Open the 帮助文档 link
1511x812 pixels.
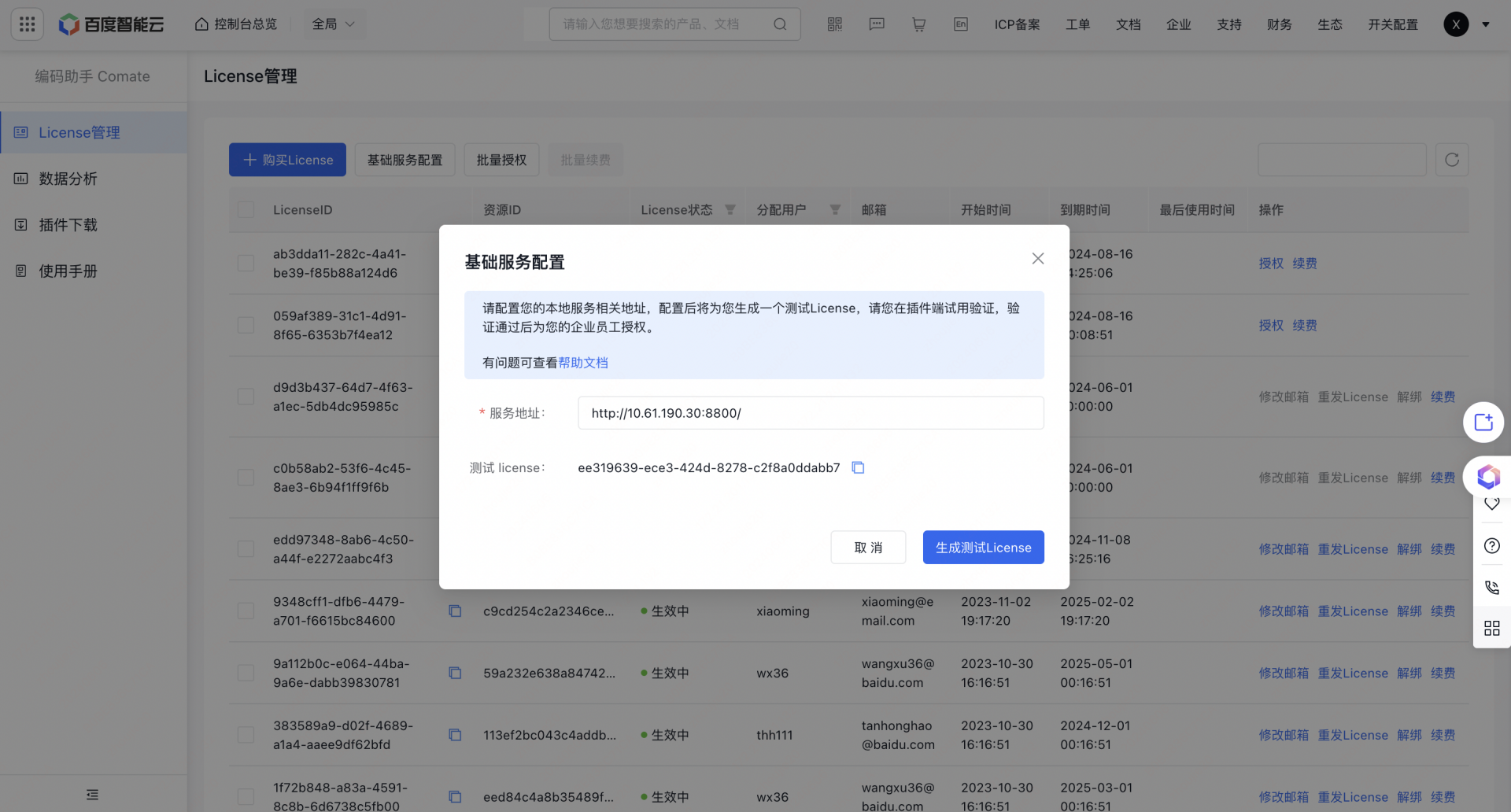[x=583, y=363]
